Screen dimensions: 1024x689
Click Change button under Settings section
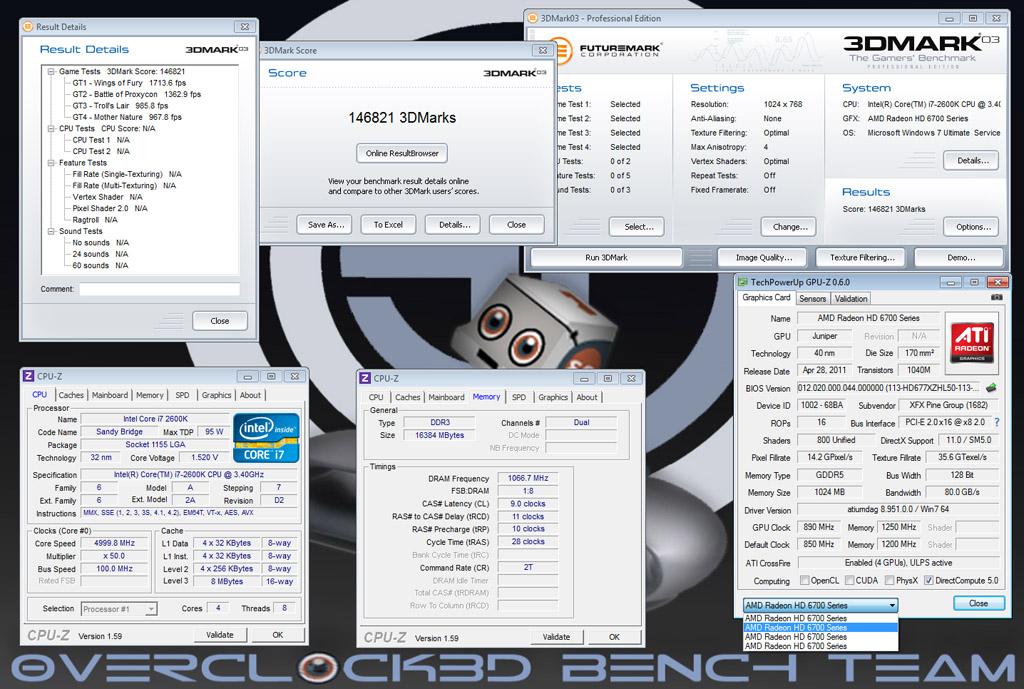790,227
